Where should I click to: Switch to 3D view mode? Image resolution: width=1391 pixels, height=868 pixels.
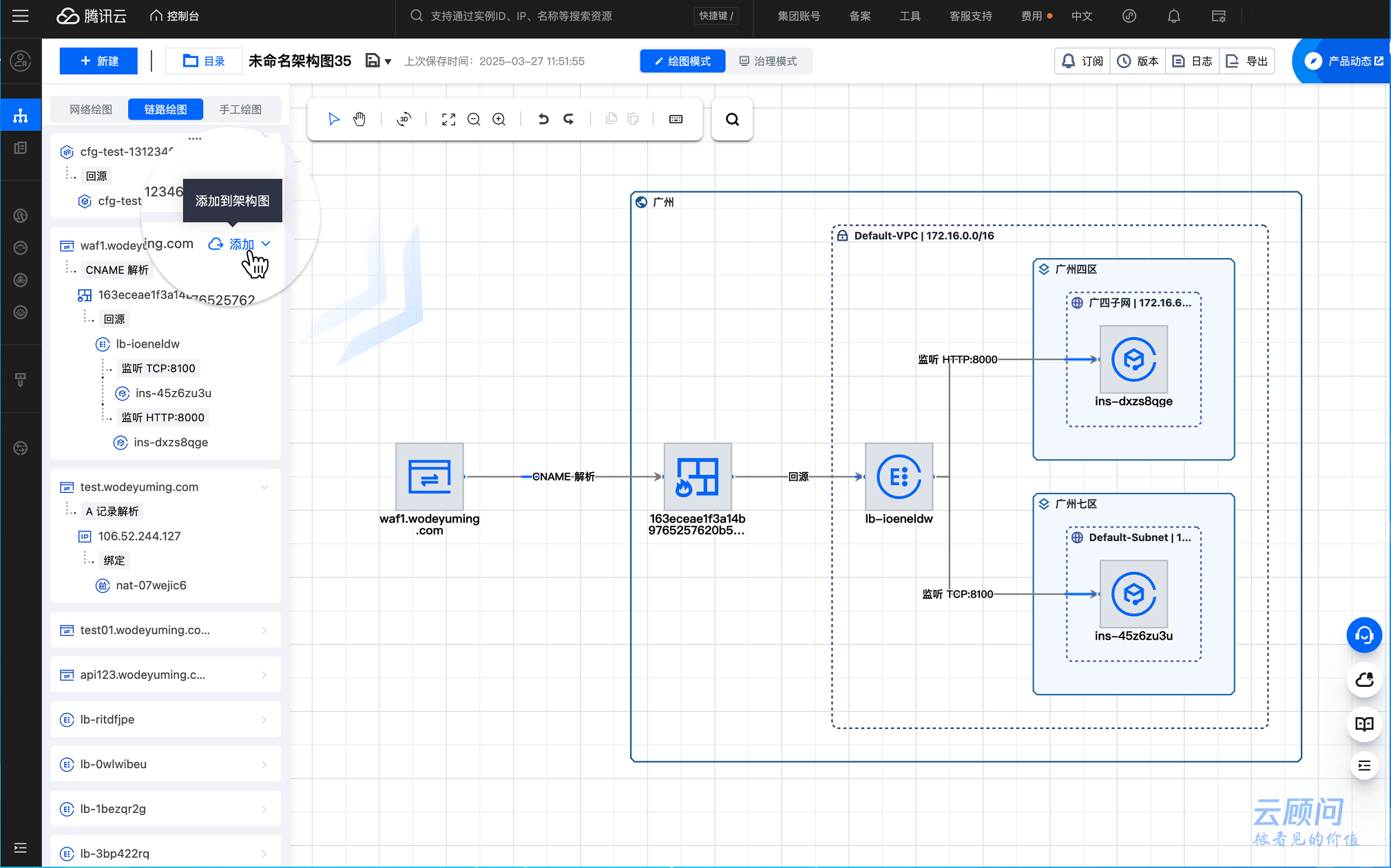(404, 119)
